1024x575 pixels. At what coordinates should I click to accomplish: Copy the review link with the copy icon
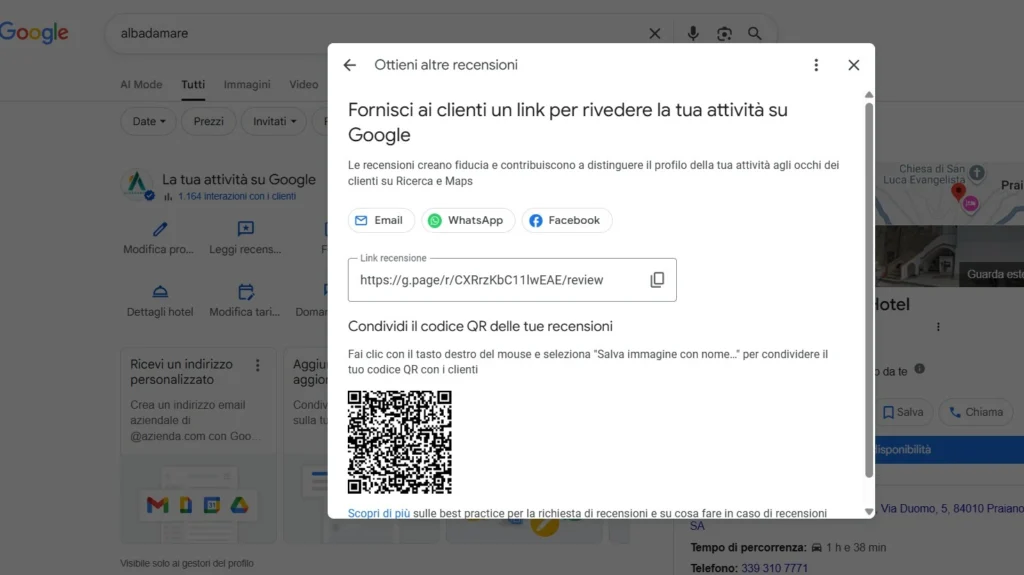657,280
